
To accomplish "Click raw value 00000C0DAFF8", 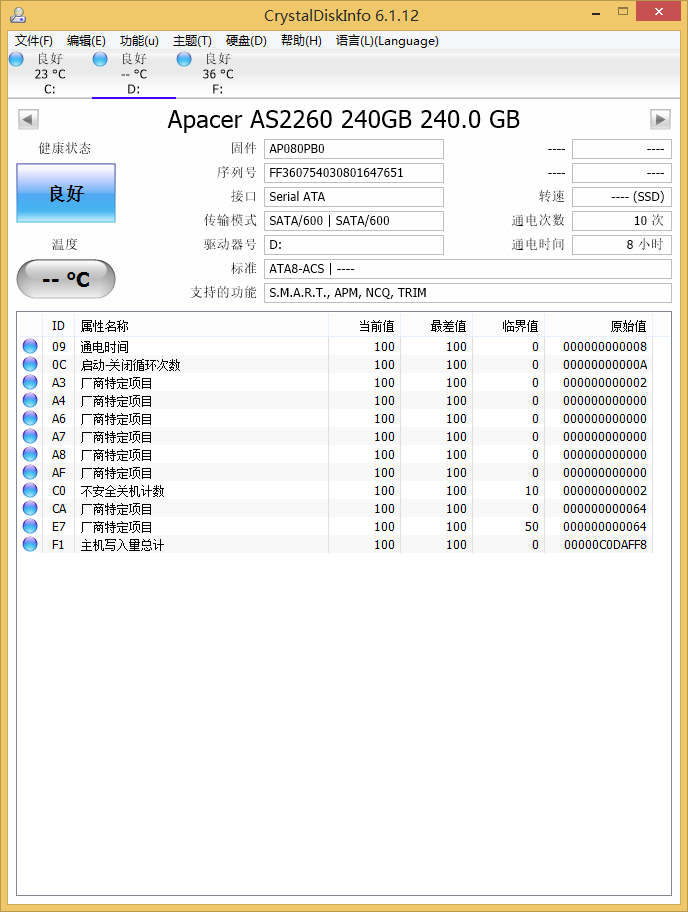I will click(605, 545).
